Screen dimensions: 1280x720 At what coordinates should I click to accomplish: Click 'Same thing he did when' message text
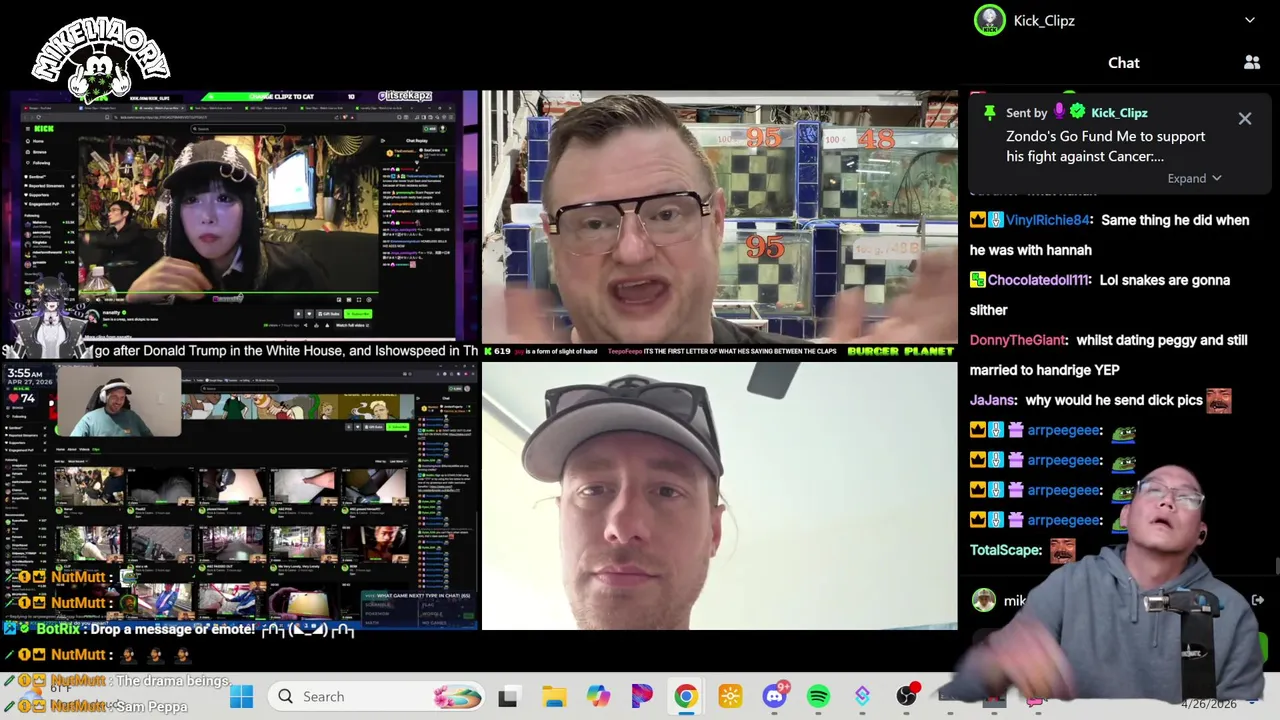tap(1176, 220)
